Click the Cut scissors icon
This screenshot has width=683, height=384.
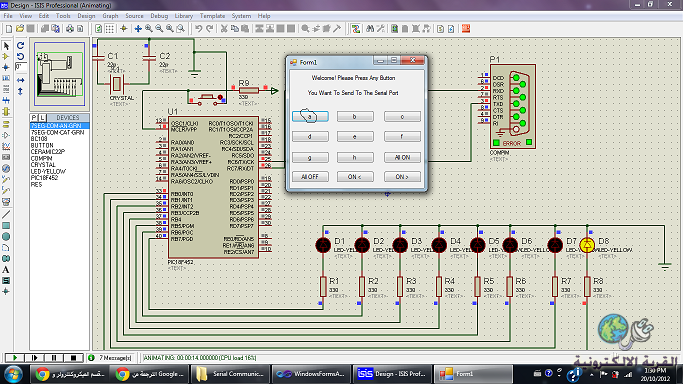(x=224, y=29)
